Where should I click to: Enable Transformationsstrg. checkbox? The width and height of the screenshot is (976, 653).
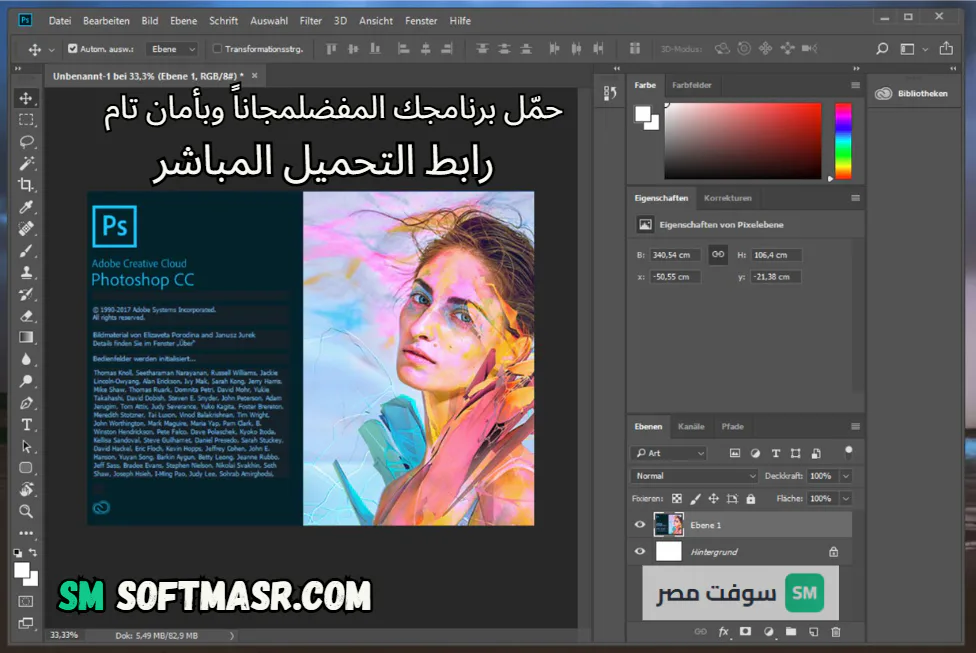[x=217, y=49]
